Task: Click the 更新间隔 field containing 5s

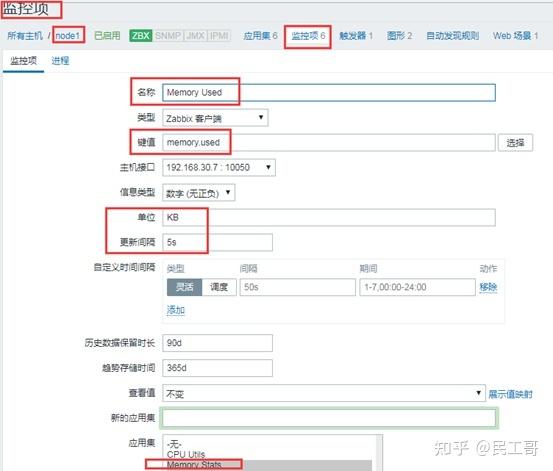Action: tap(217, 242)
